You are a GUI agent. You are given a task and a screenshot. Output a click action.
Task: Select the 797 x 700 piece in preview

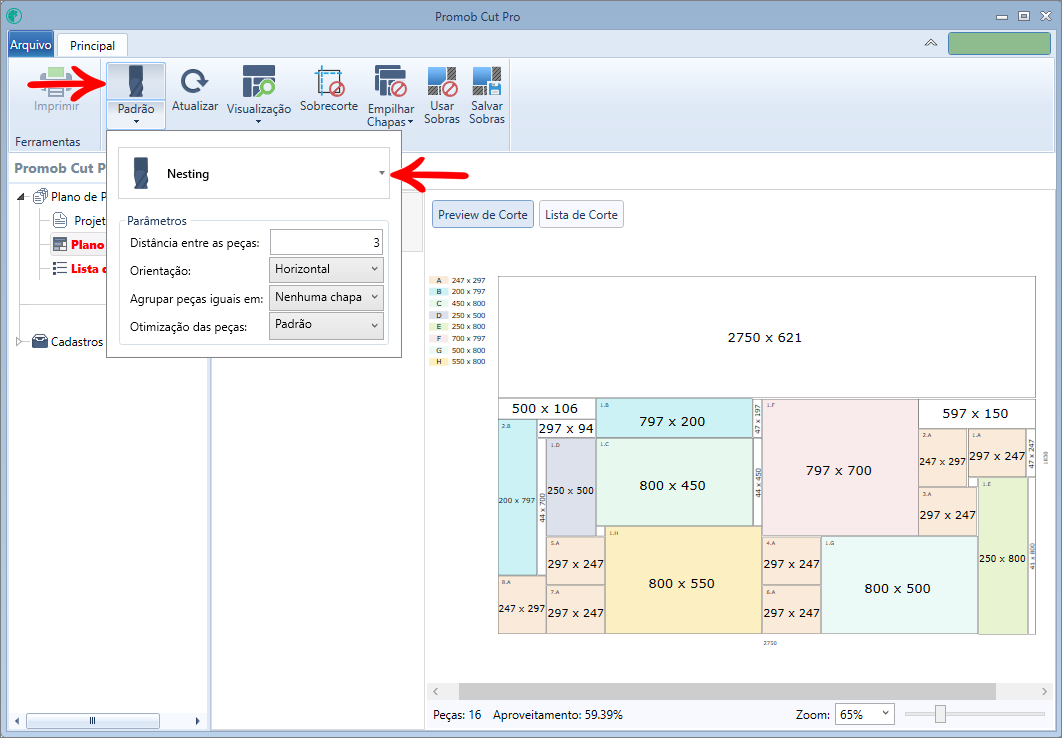pyautogui.click(x=840, y=468)
